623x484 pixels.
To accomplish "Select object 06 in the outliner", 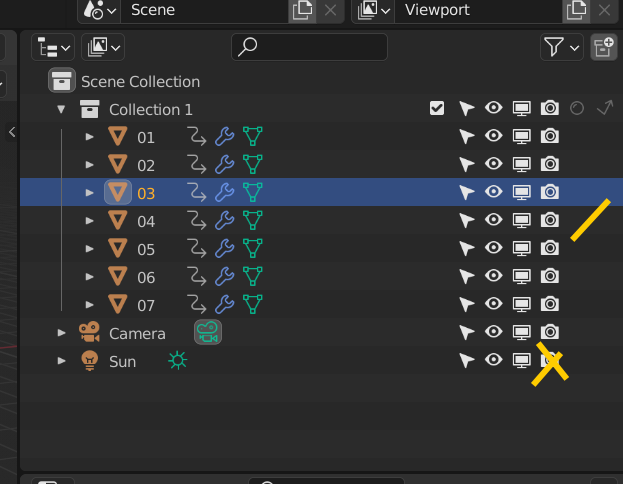I will [x=146, y=277].
